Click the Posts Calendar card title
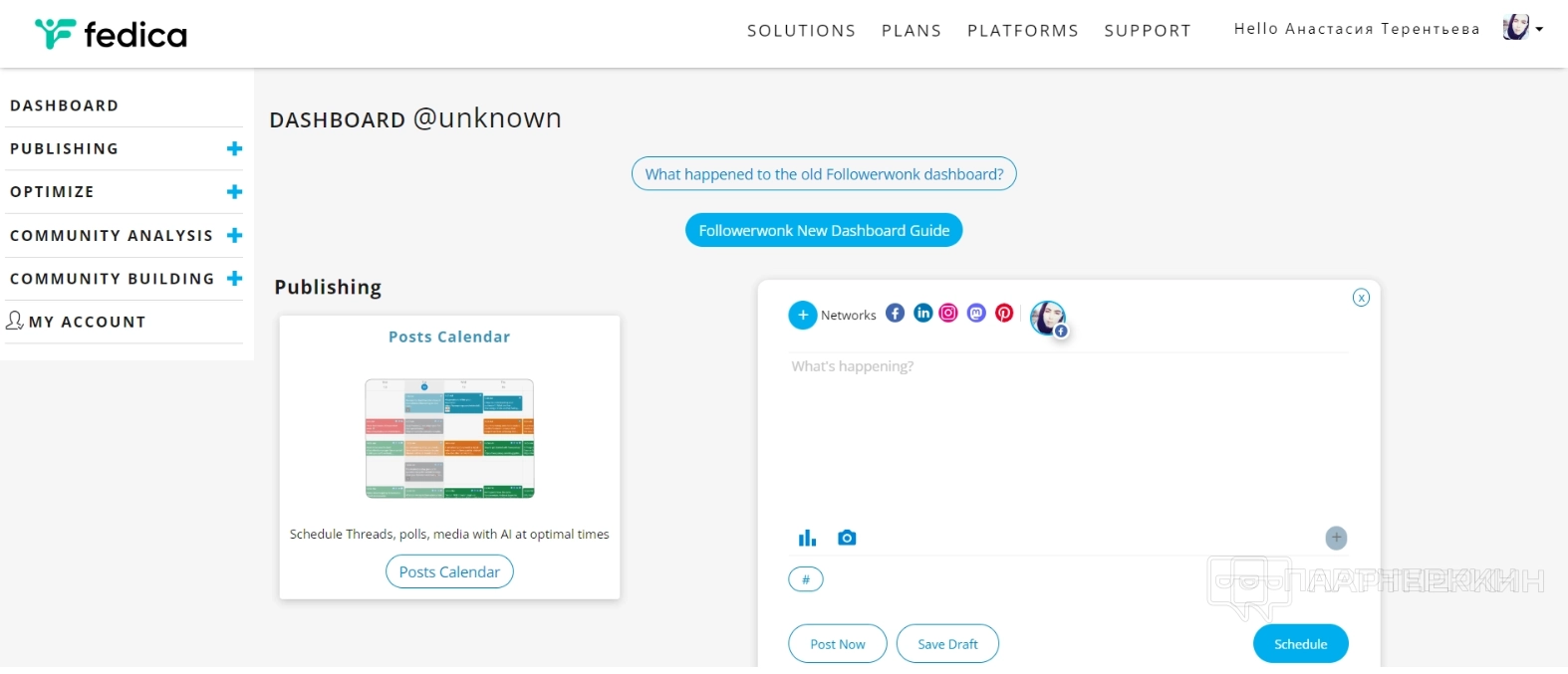The width and height of the screenshot is (1568, 674). coord(449,337)
